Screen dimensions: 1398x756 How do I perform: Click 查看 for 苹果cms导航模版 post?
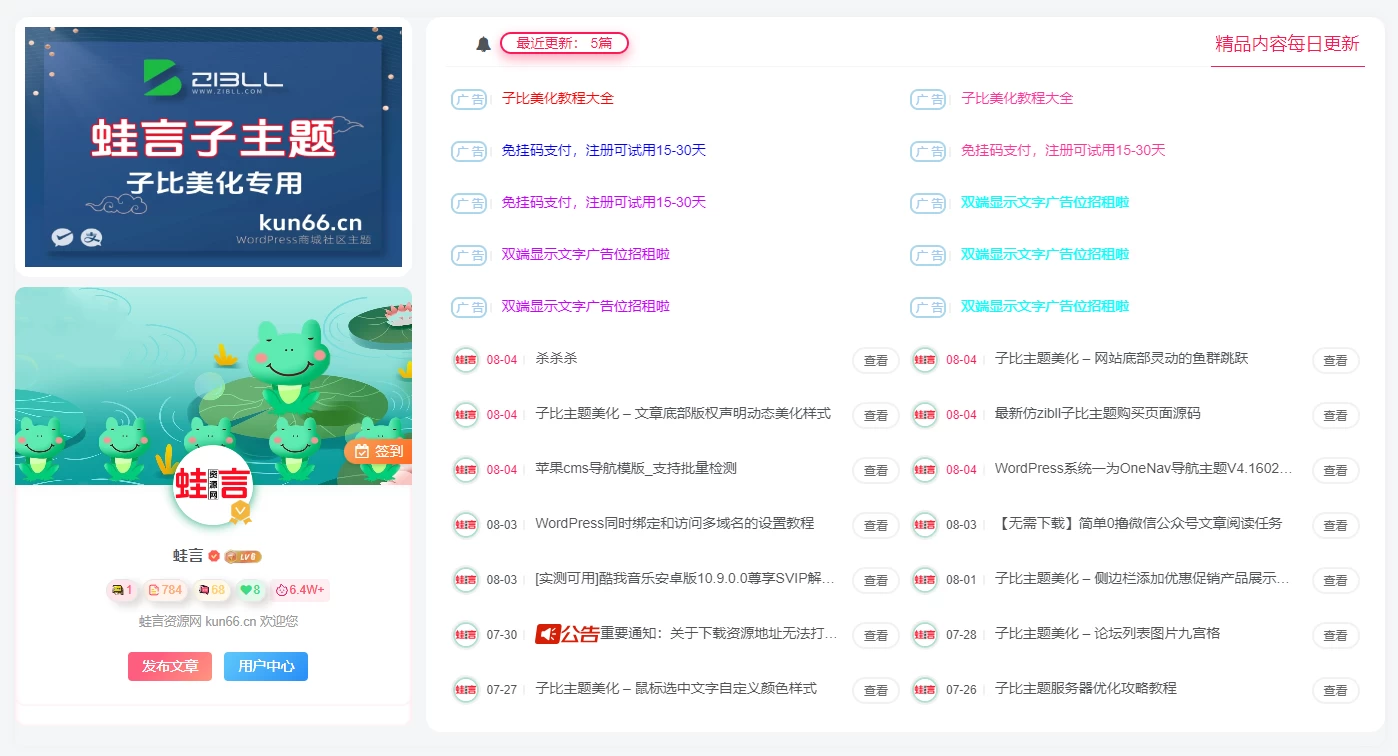876,470
